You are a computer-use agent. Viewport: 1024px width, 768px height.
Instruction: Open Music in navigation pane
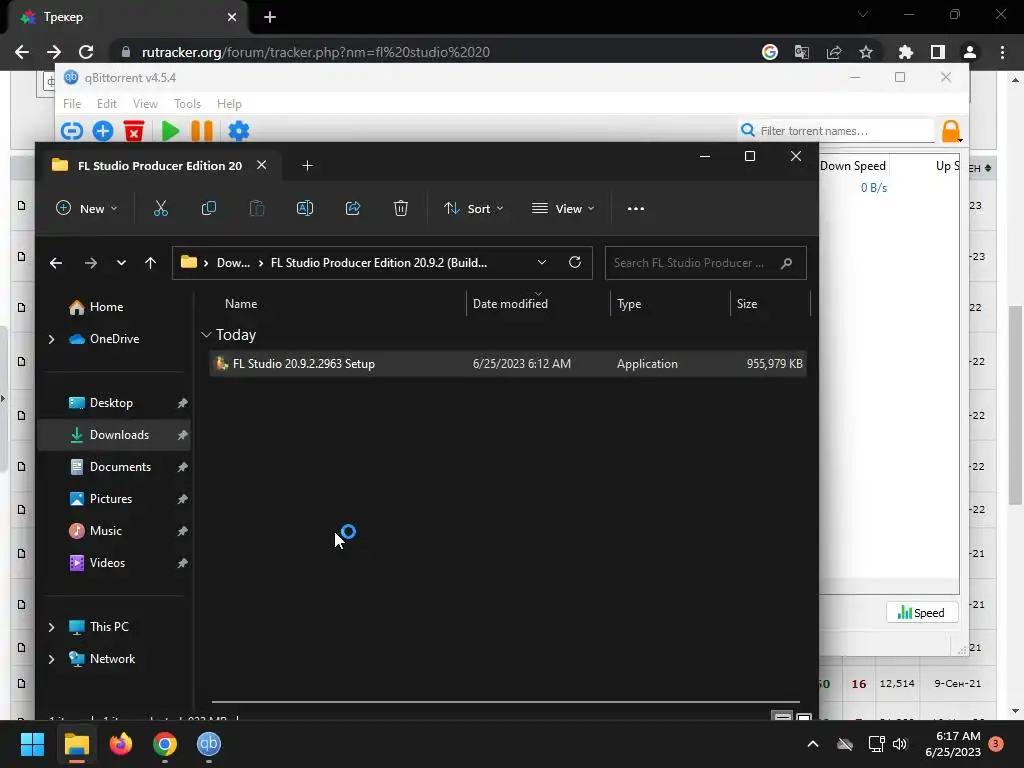[x=105, y=531]
